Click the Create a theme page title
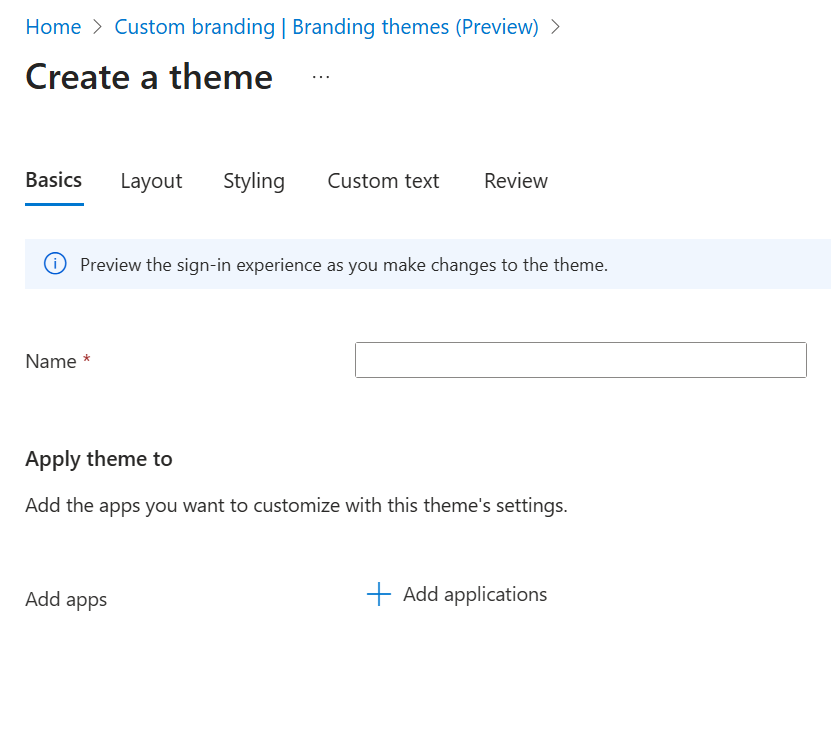 149,77
